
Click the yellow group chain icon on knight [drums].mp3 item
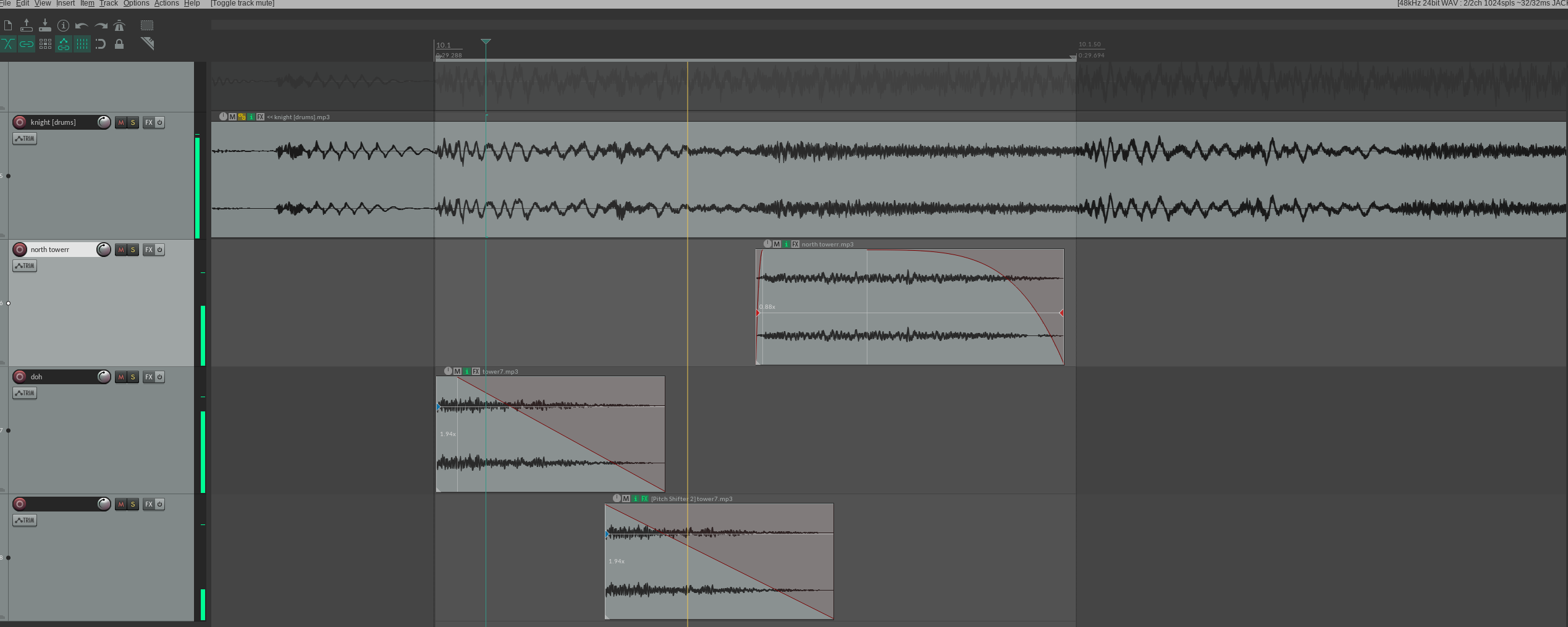click(242, 117)
